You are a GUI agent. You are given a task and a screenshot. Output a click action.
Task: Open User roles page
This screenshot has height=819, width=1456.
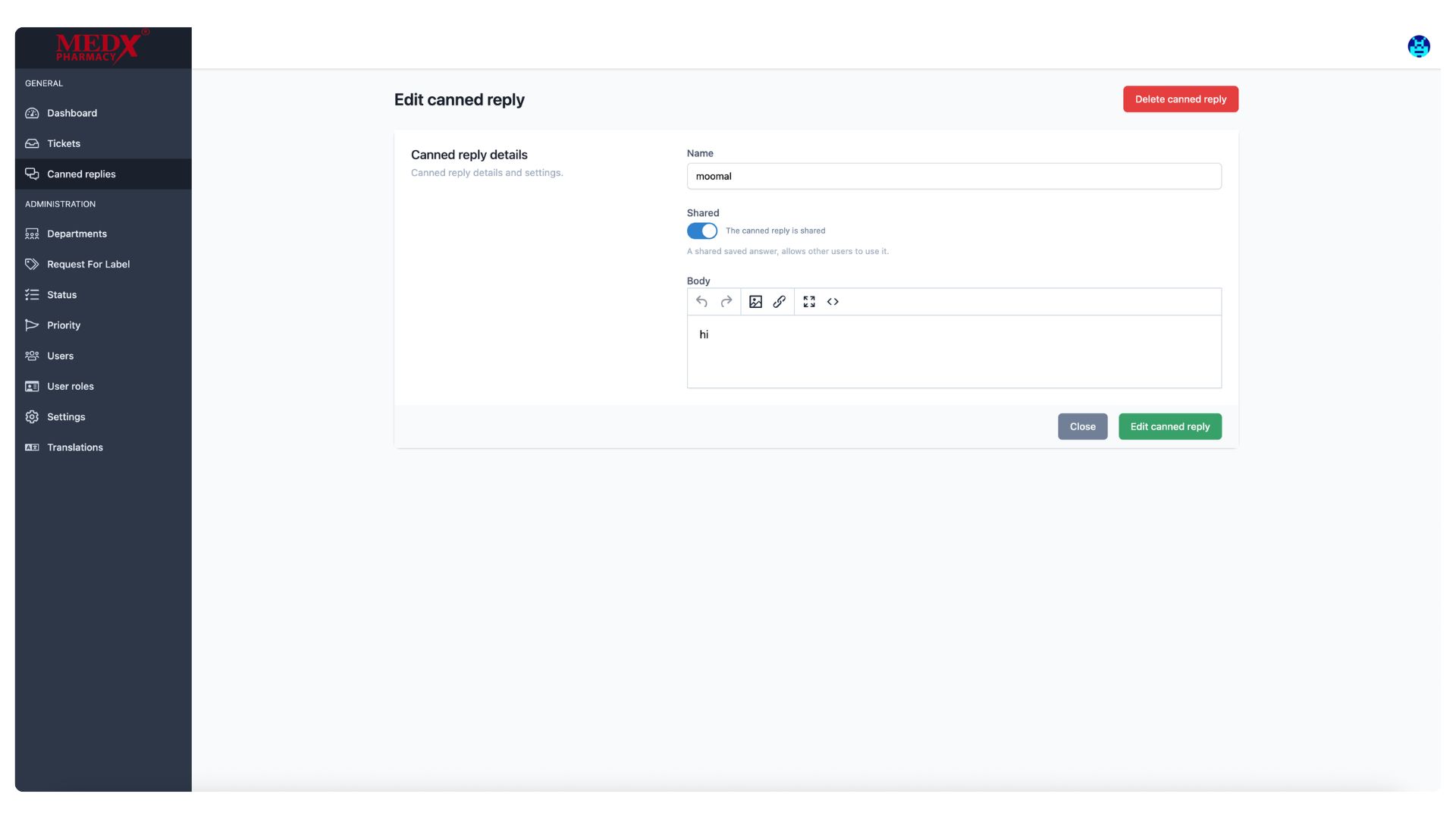point(103,386)
